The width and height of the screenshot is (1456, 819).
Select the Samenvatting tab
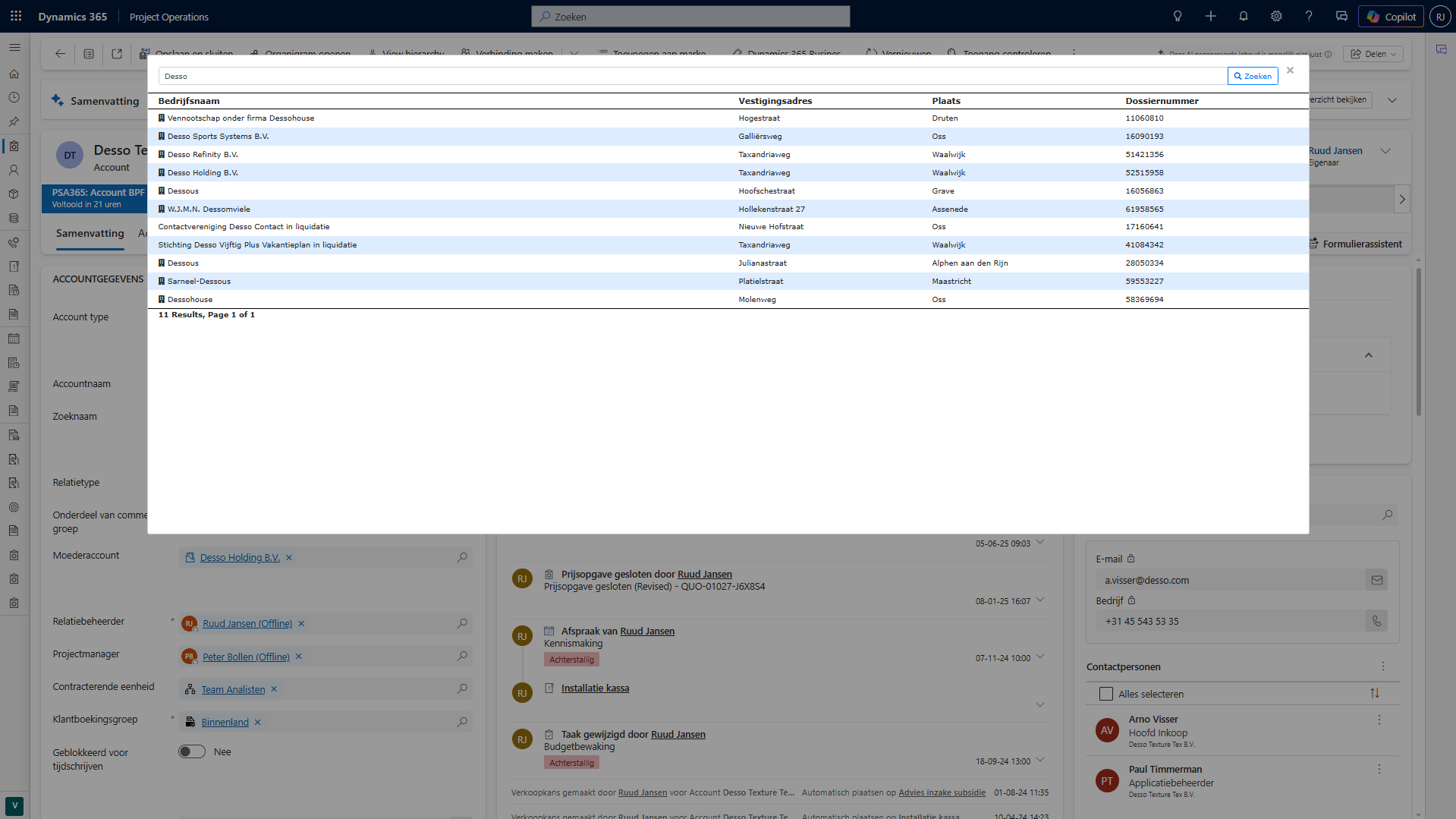[90, 233]
